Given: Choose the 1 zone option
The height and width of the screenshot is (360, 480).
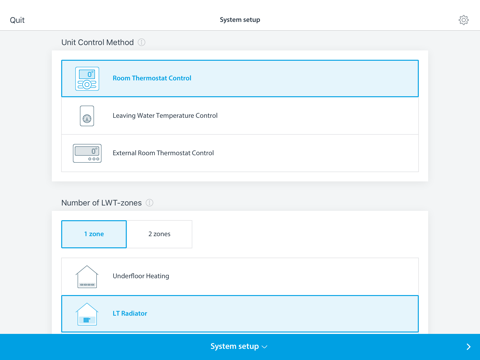Looking at the screenshot, I should [94, 234].
